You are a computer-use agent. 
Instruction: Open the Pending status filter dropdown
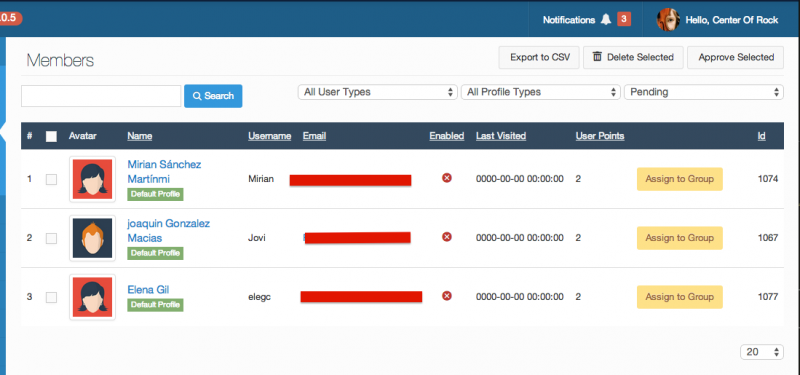[704, 92]
